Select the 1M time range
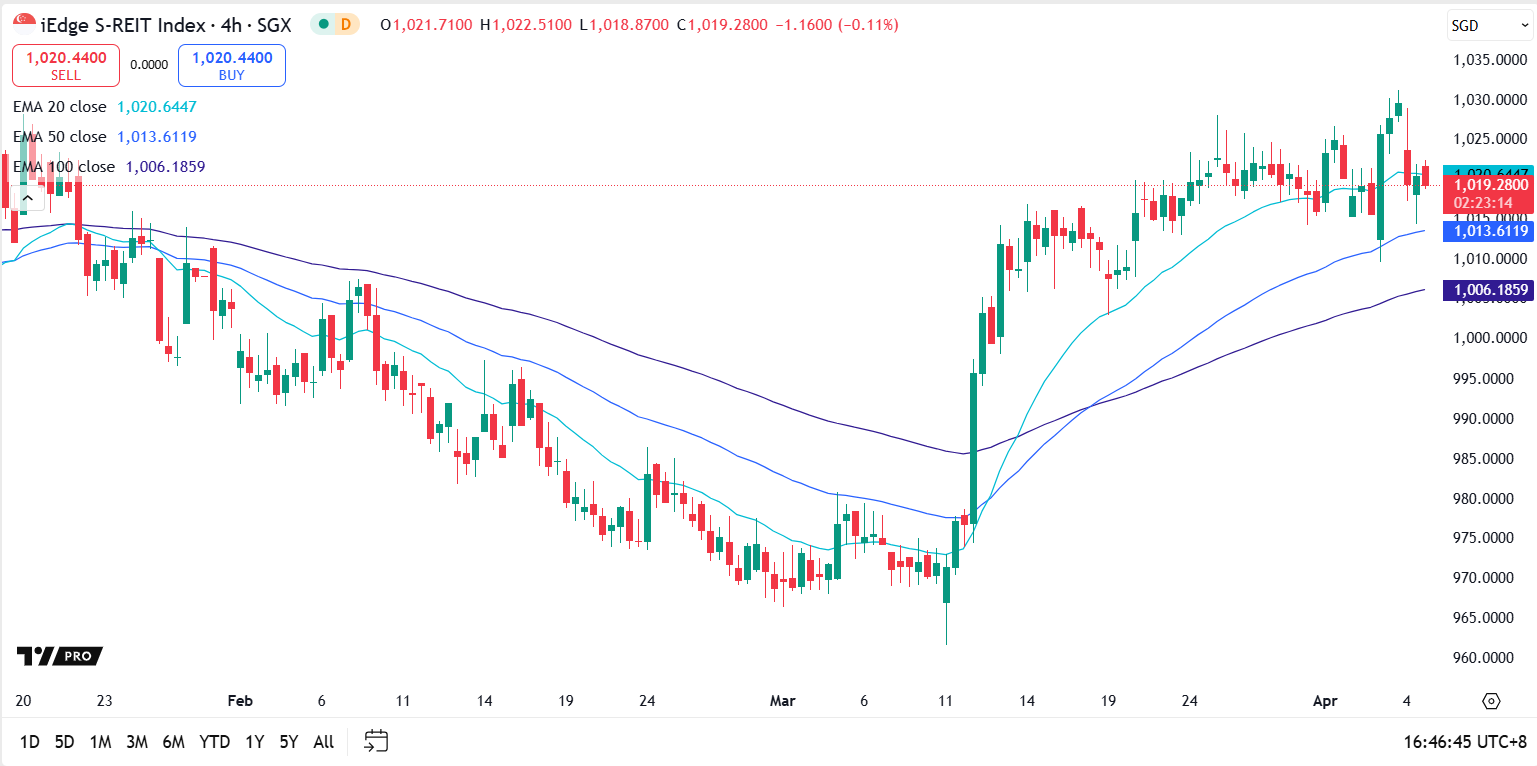The width and height of the screenshot is (1537, 766). [x=100, y=742]
